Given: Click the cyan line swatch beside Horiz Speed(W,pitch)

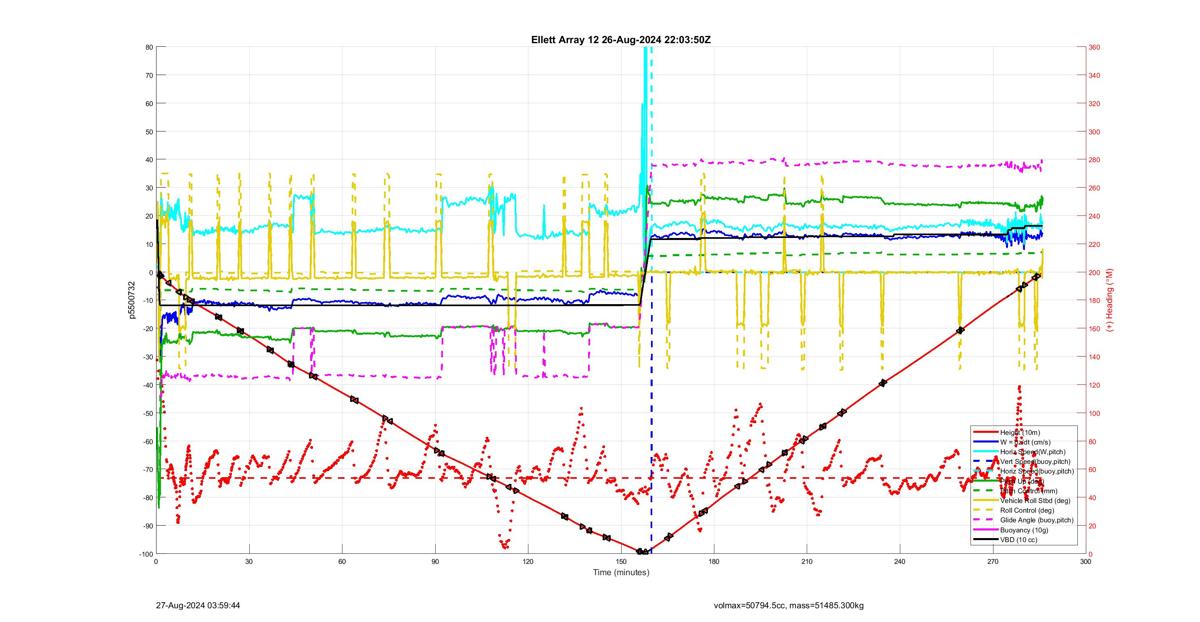Looking at the screenshot, I should point(986,452).
